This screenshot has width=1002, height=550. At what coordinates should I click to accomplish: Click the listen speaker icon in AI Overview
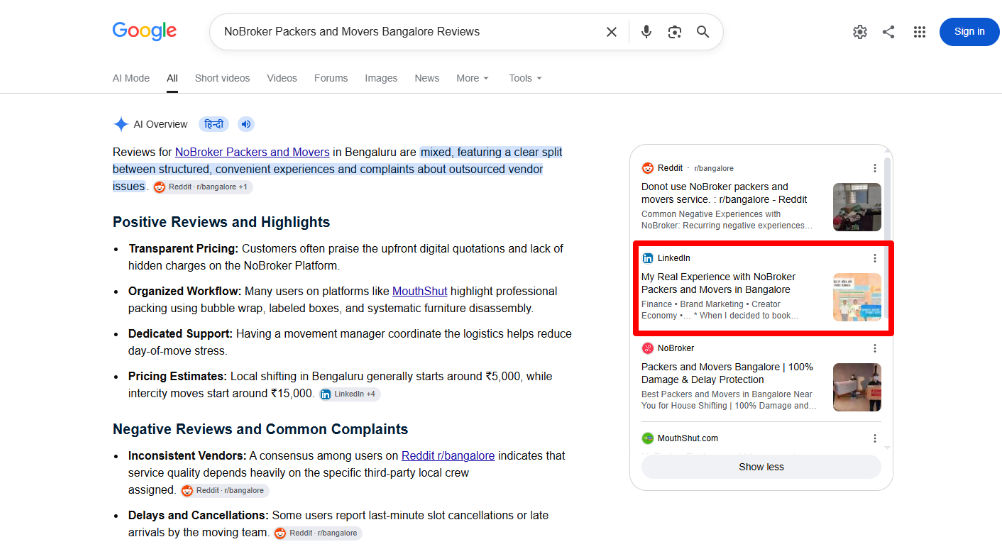pyautogui.click(x=246, y=124)
